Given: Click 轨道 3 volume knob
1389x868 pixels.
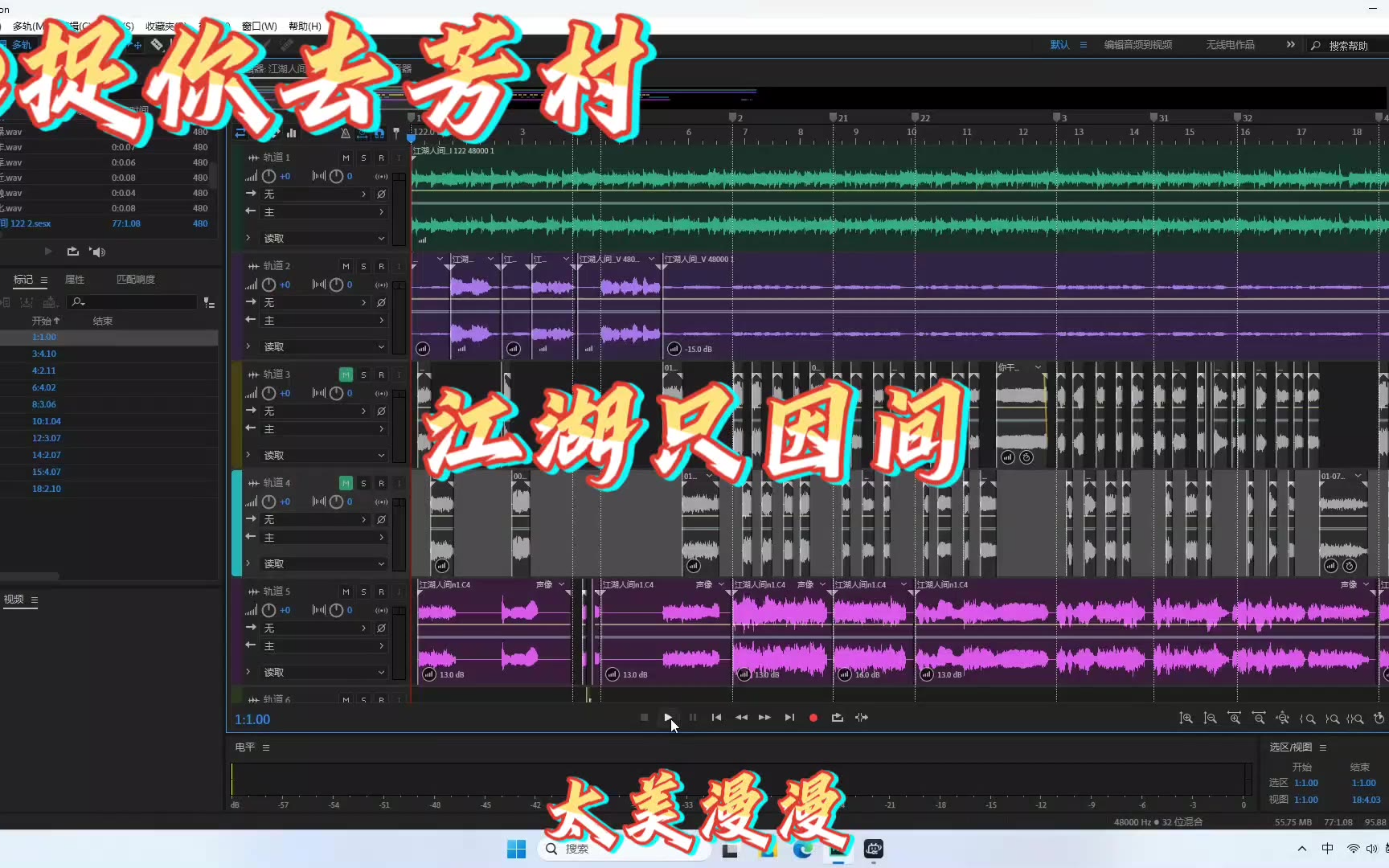Looking at the screenshot, I should [x=268, y=393].
